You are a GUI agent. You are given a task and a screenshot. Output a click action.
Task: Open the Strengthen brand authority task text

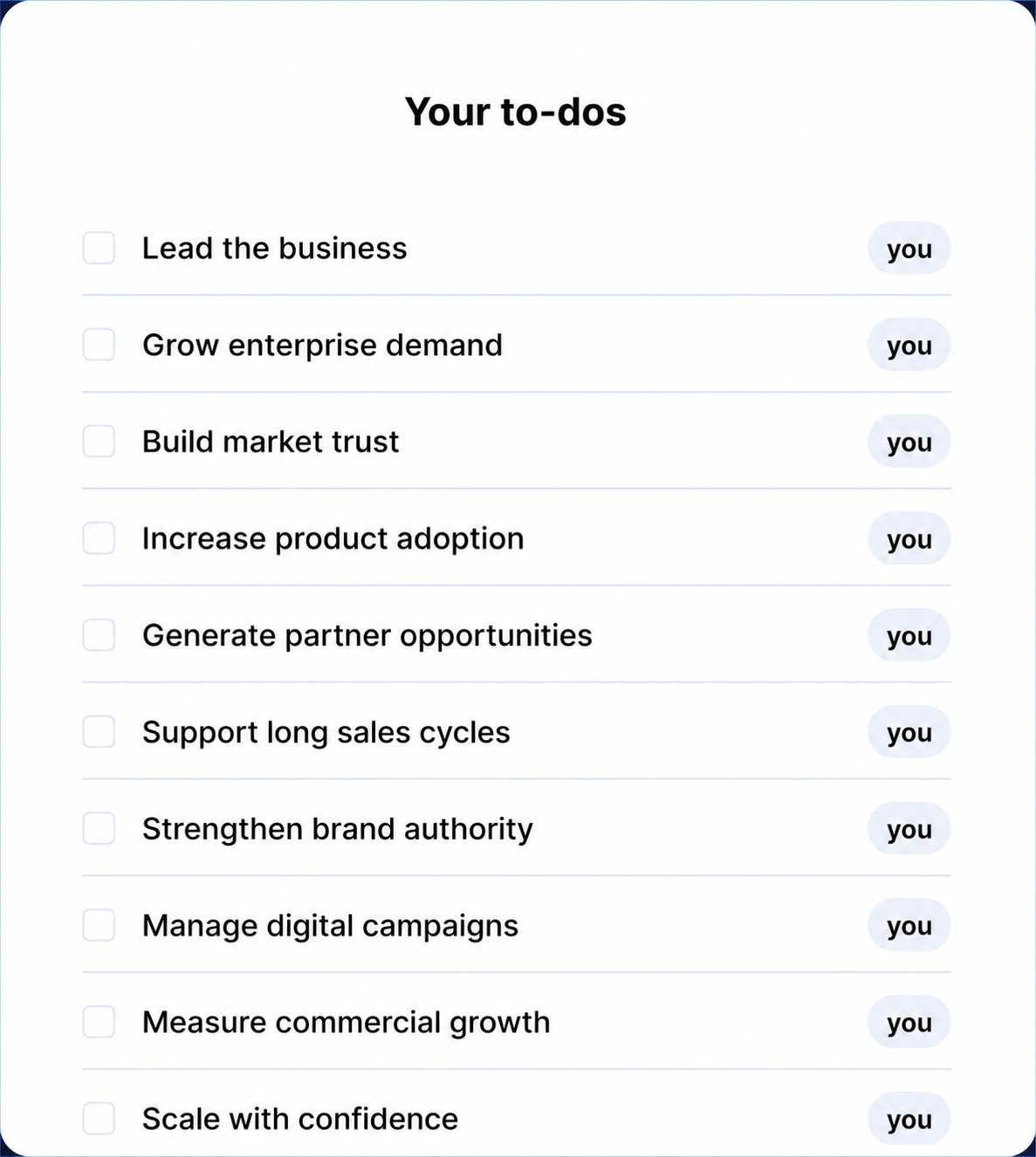point(337,830)
